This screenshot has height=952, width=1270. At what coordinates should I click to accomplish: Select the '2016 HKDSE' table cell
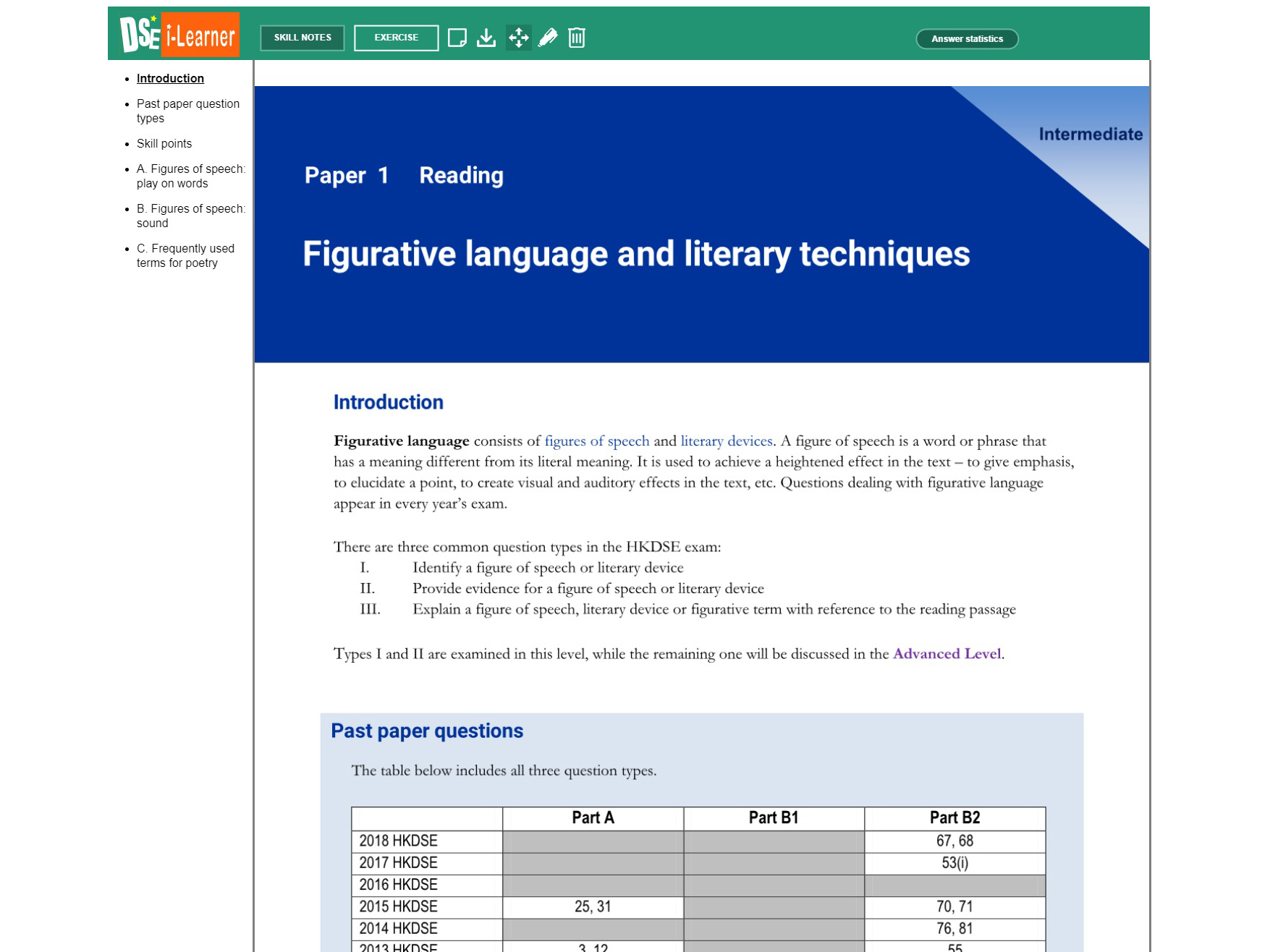tap(427, 885)
